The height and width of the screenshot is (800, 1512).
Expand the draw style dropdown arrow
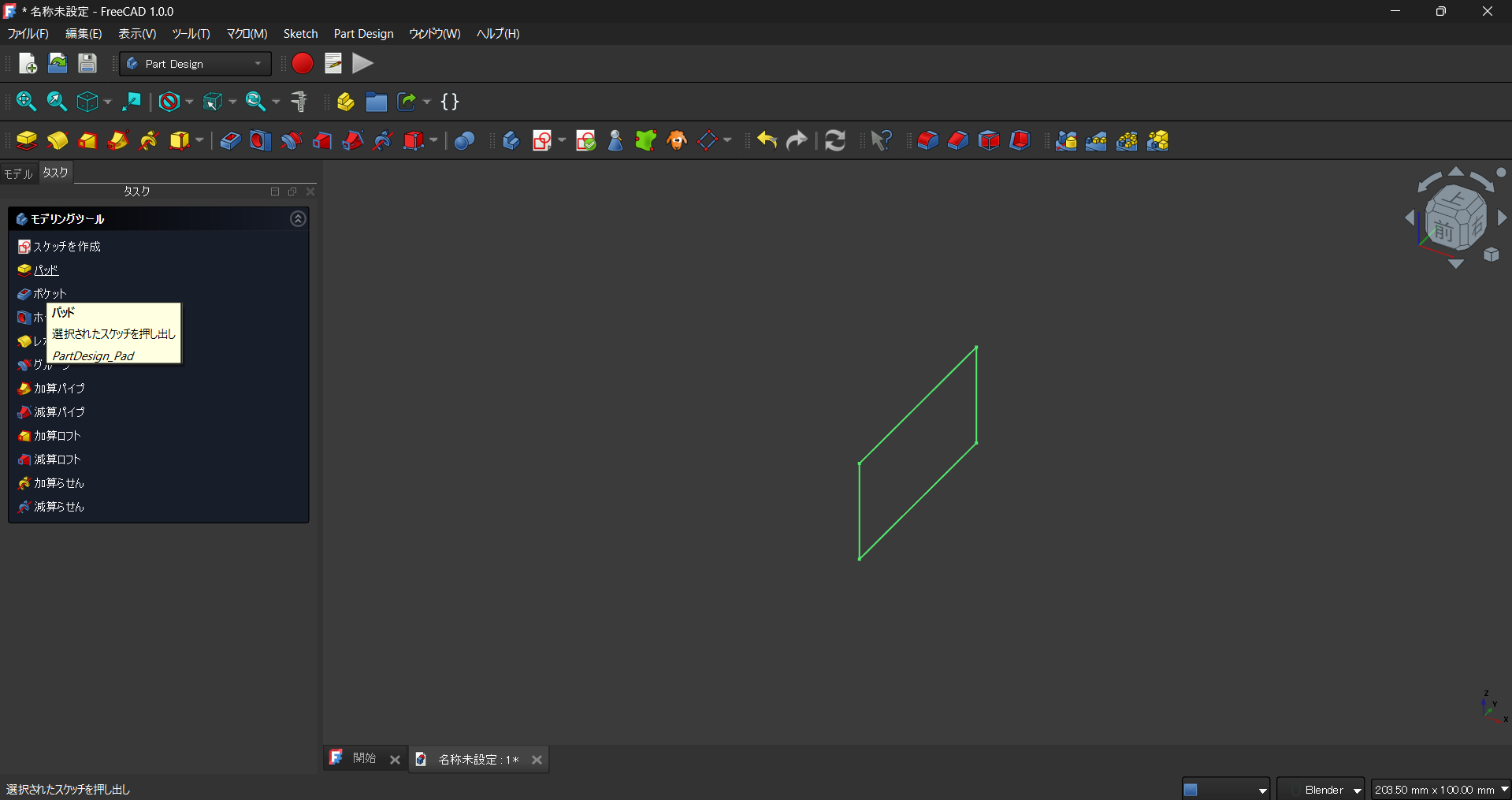click(189, 102)
